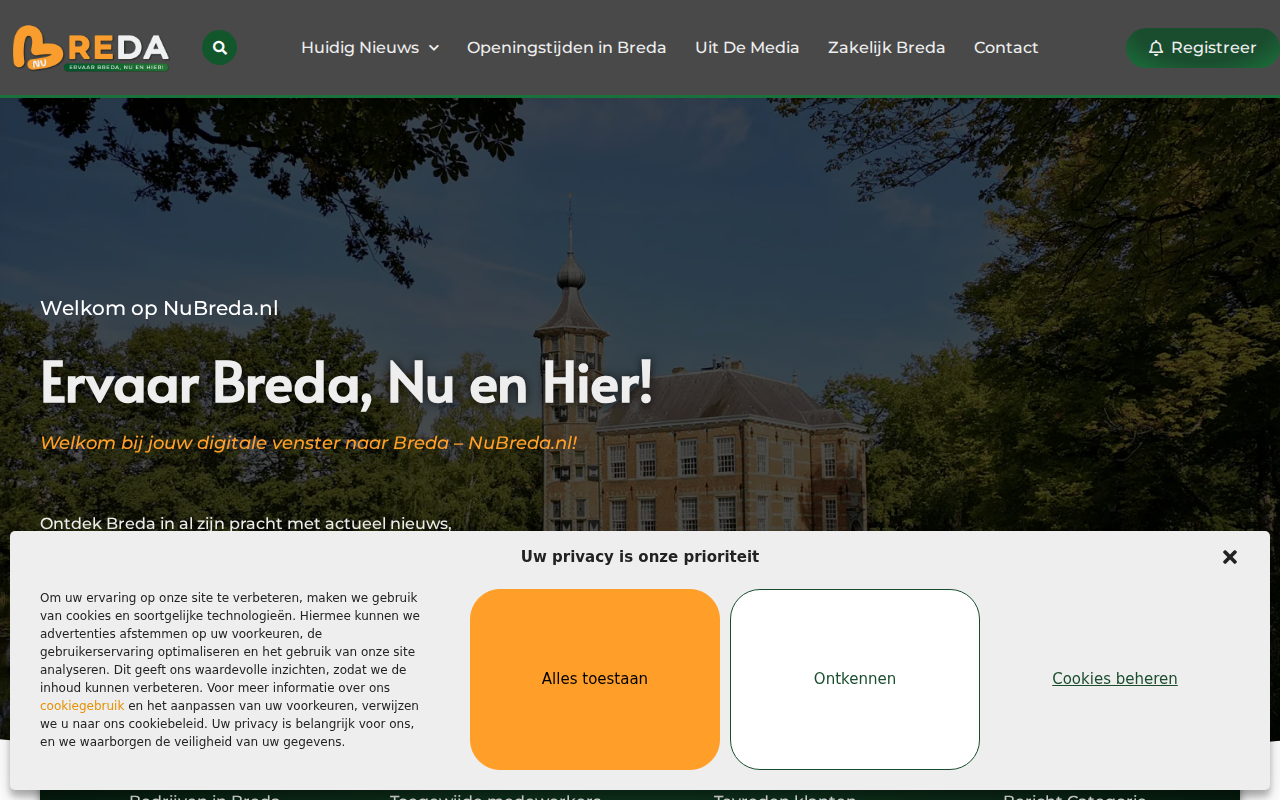1280x800 pixels.
Task: Open the green search icon
Action: click(x=220, y=48)
